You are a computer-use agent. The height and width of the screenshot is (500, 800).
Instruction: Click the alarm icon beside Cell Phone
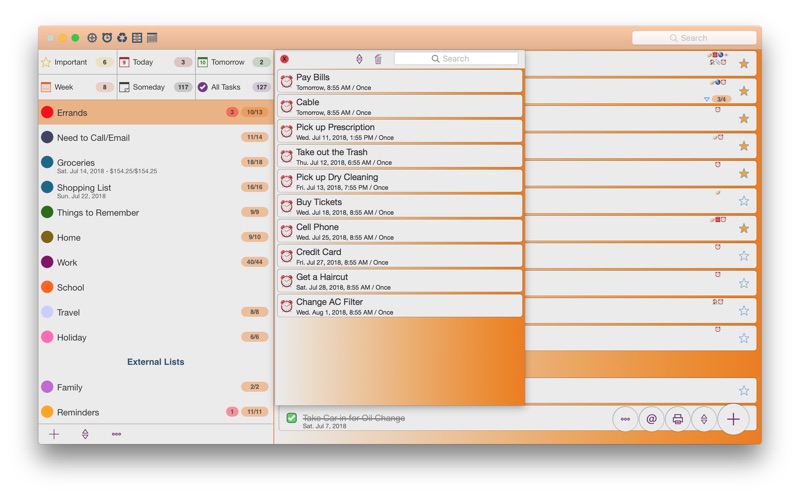[287, 232]
